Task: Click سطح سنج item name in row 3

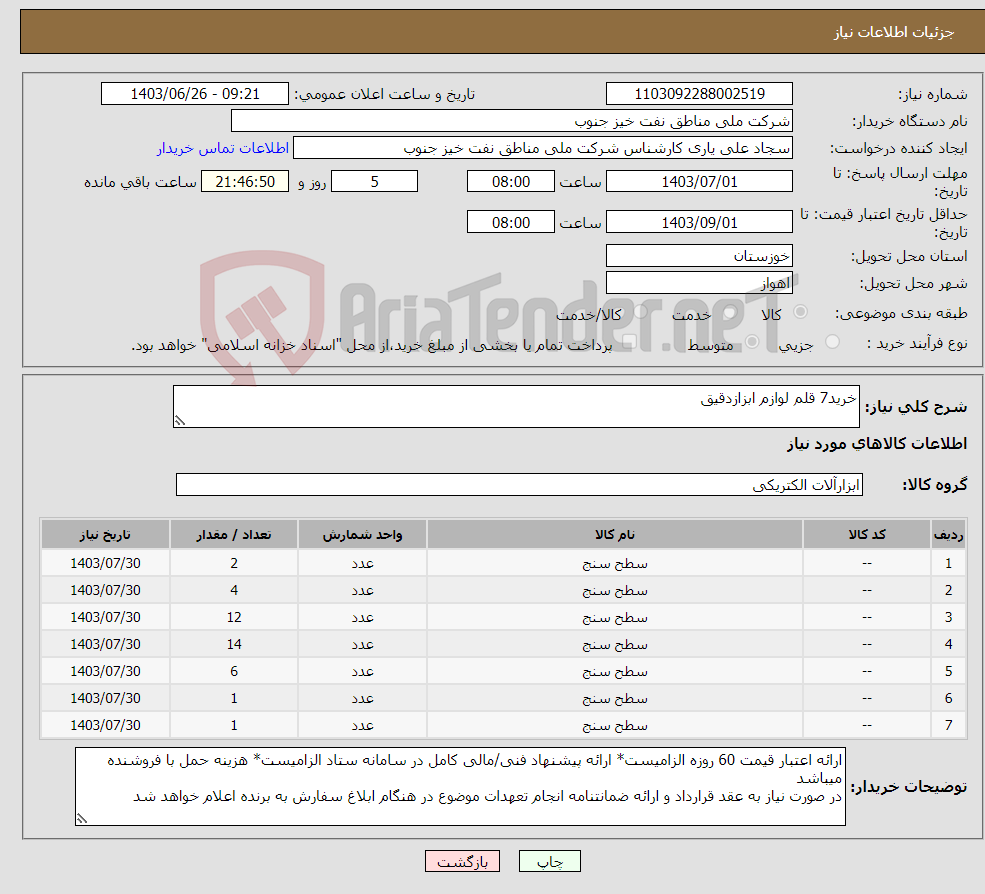Action: [x=615, y=618]
